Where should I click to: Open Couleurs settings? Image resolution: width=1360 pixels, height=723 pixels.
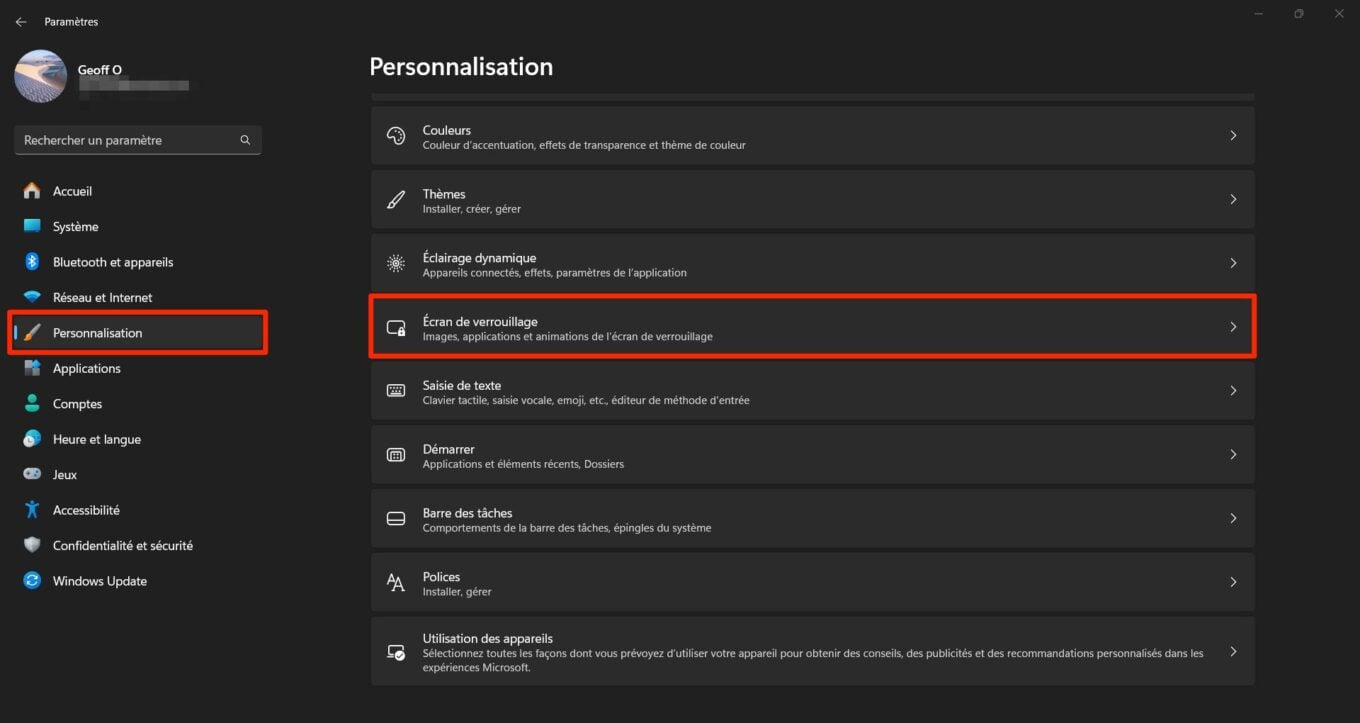click(x=812, y=135)
